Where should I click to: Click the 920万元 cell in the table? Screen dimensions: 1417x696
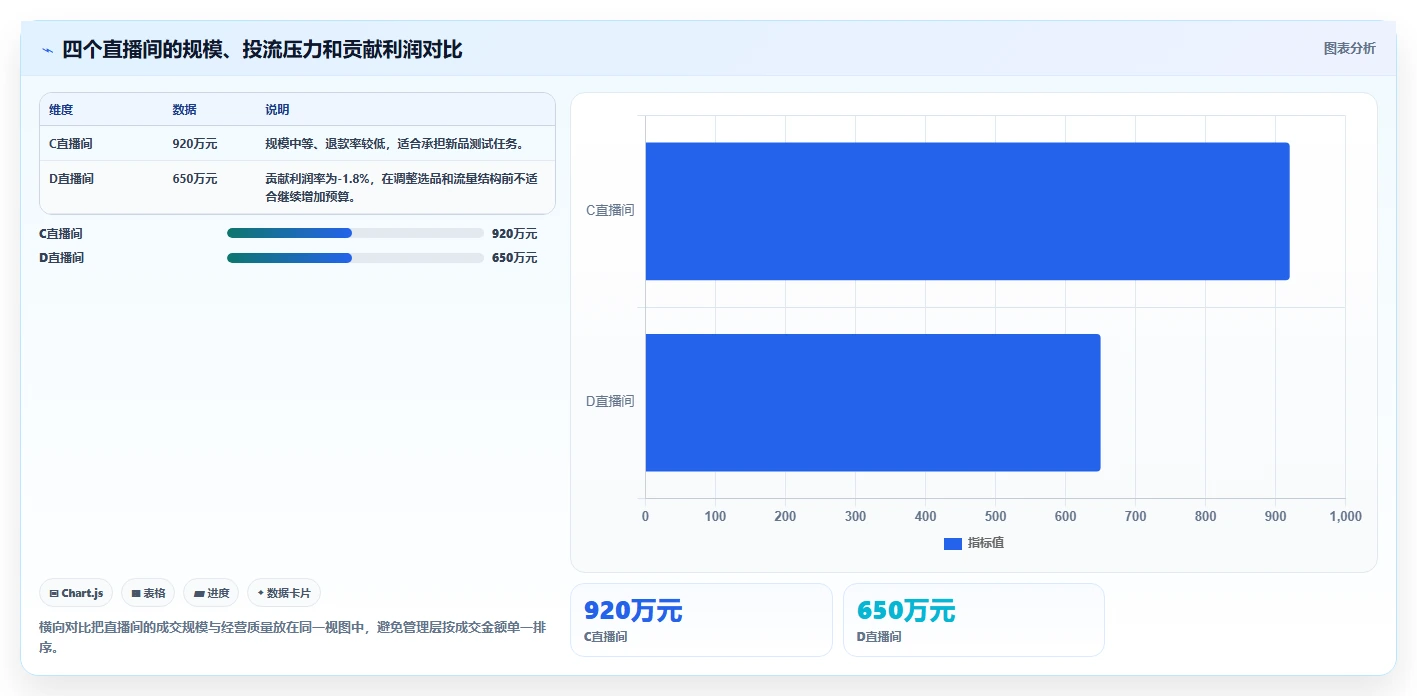195,144
